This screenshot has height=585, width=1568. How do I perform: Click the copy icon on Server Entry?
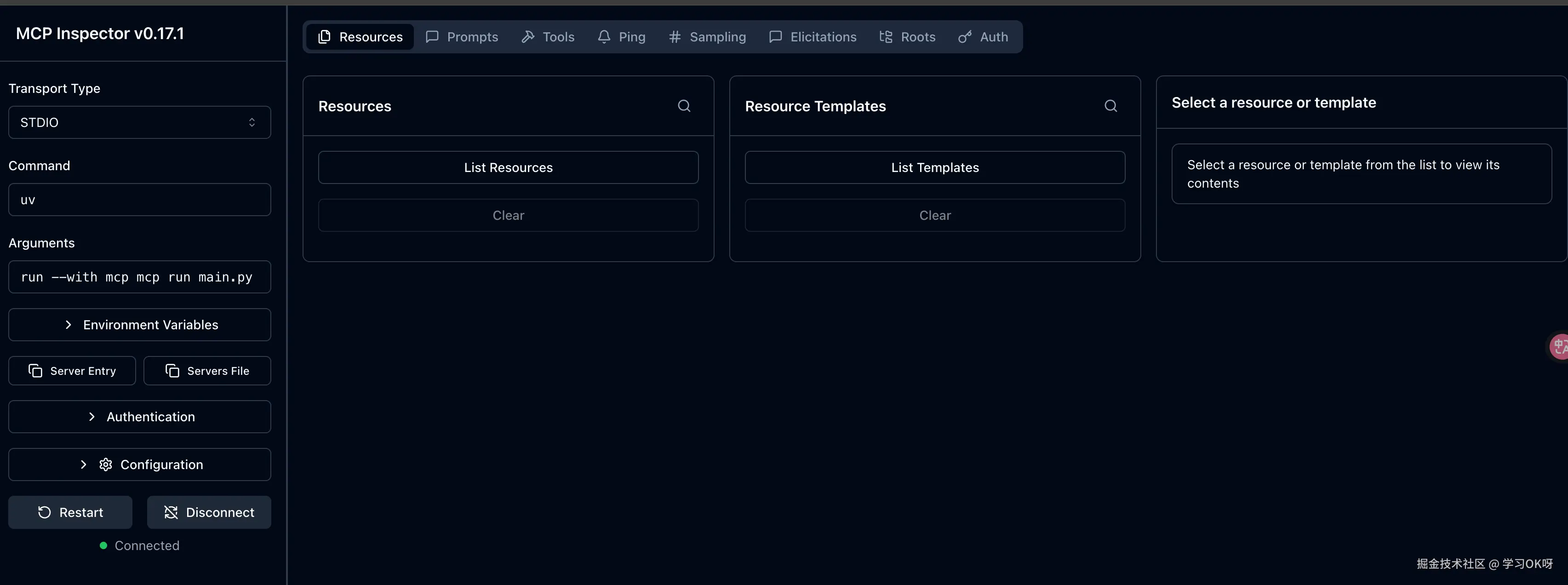click(x=35, y=371)
